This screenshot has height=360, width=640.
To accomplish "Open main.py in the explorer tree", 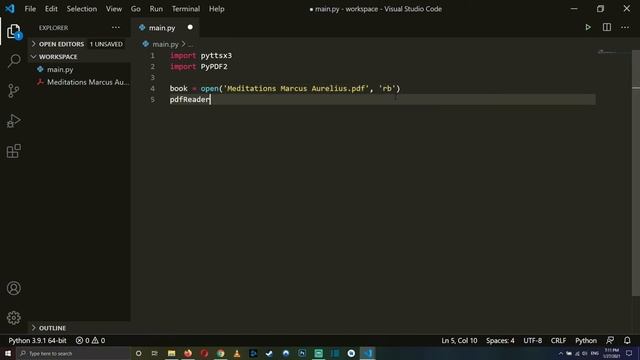I will (x=60, y=69).
